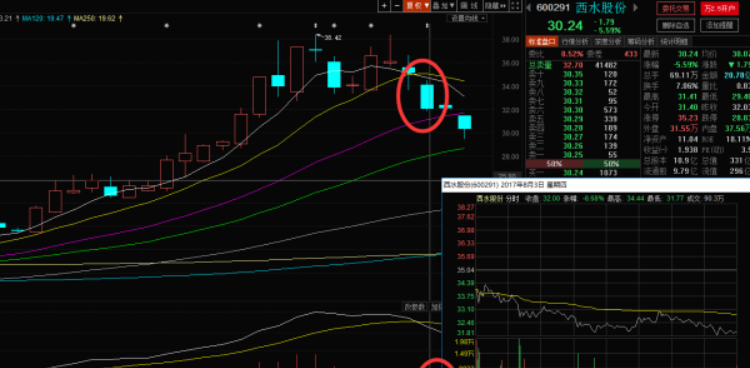Switch to the 标准盘口 tab

click(x=542, y=42)
